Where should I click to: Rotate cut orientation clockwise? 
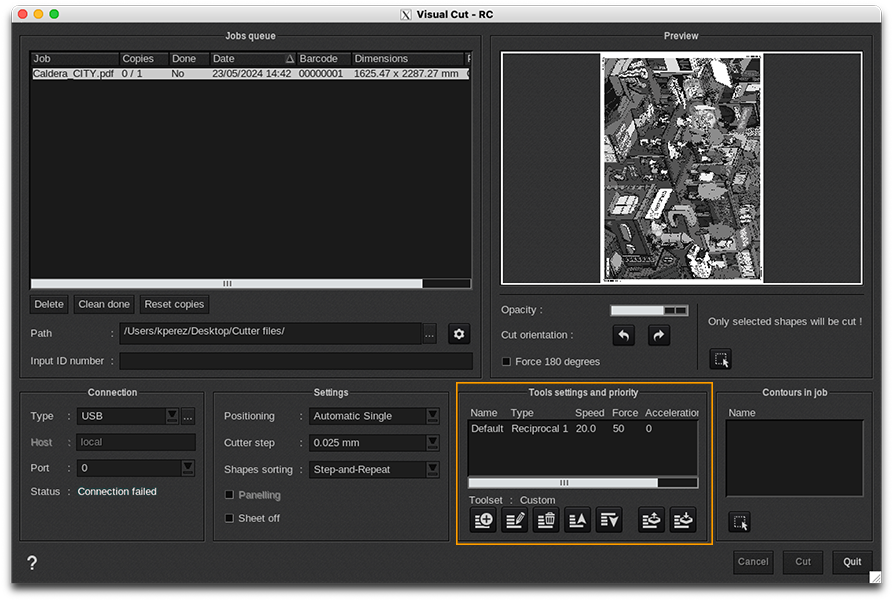(x=659, y=336)
